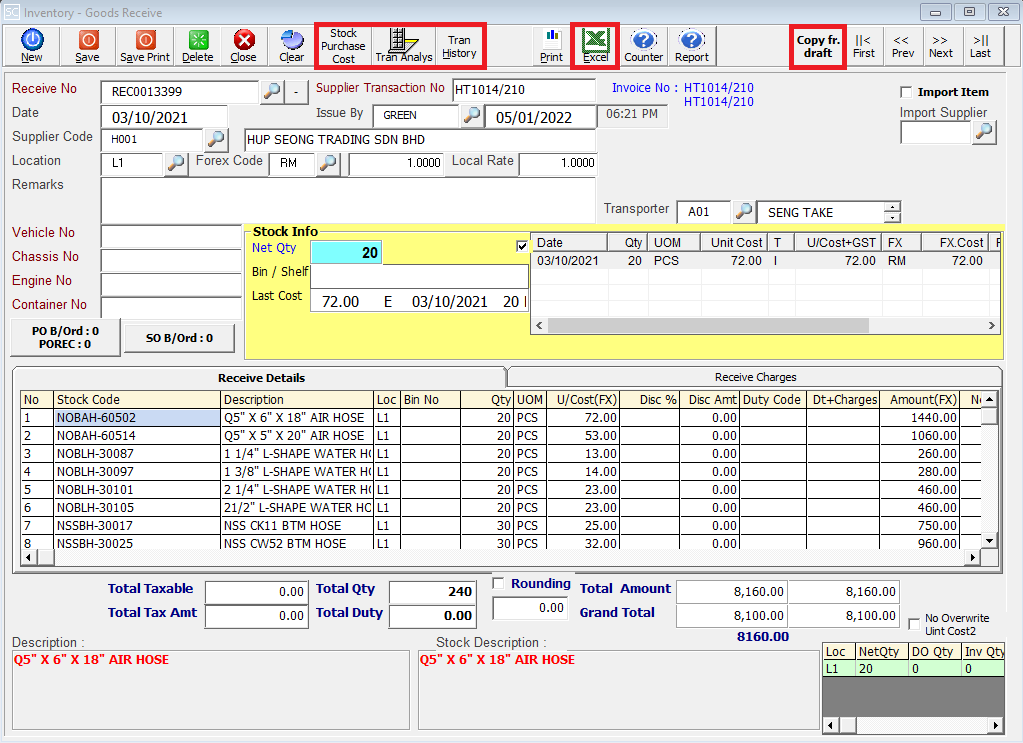Click the Rounding amount field
Viewport: 1023px width, 743px height.
point(529,608)
